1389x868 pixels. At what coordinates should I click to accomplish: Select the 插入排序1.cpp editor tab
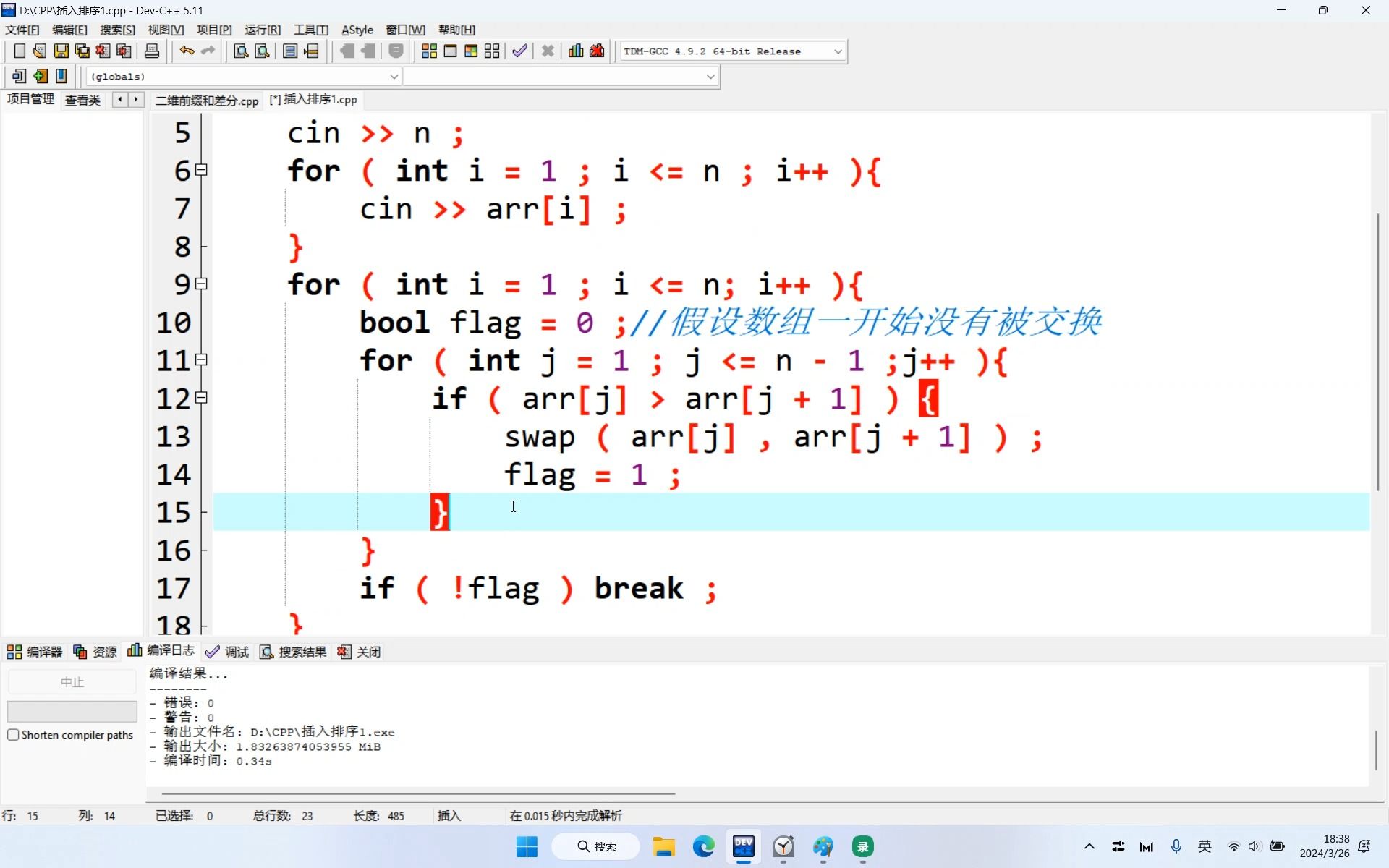(313, 100)
